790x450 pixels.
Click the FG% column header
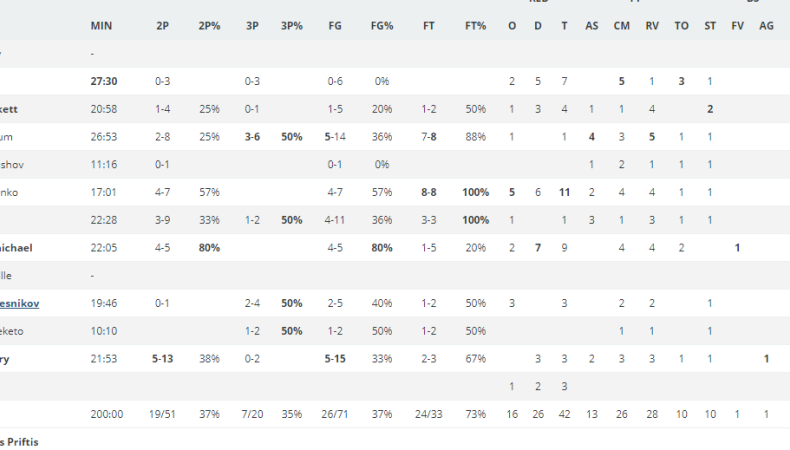click(382, 26)
